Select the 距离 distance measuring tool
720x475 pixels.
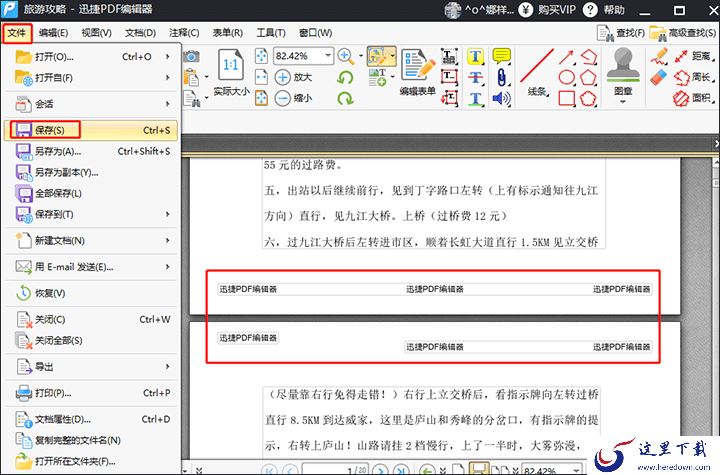click(x=693, y=57)
